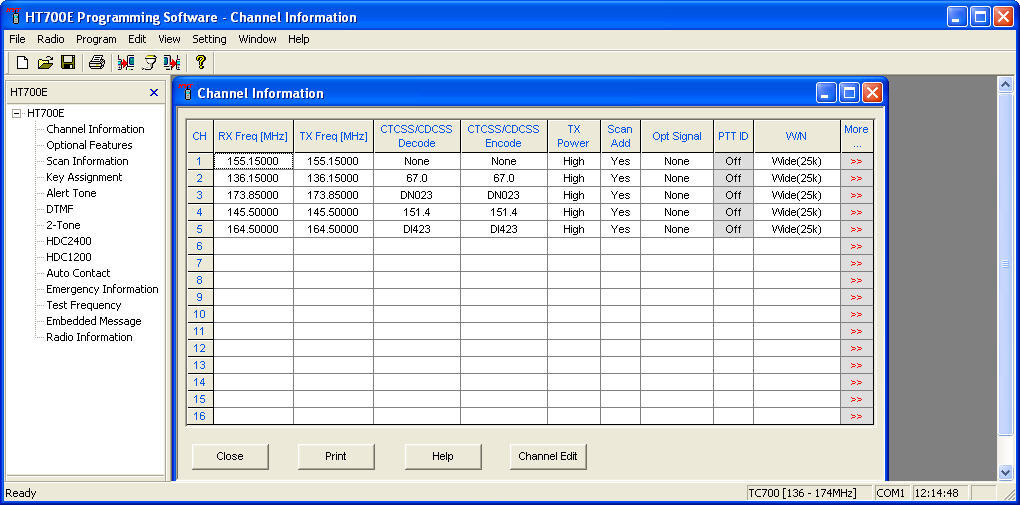
Task: Click the Channel Information window title icon
Action: [187, 93]
